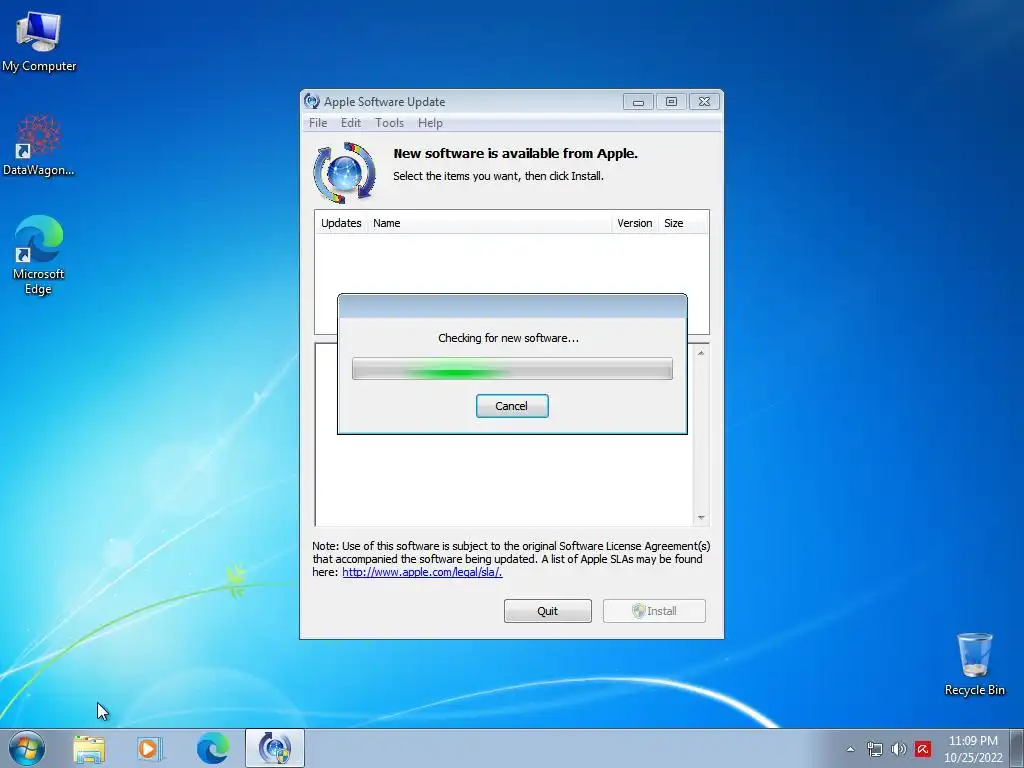Sort by the Name column header
1024x768 pixels.
coord(489,223)
